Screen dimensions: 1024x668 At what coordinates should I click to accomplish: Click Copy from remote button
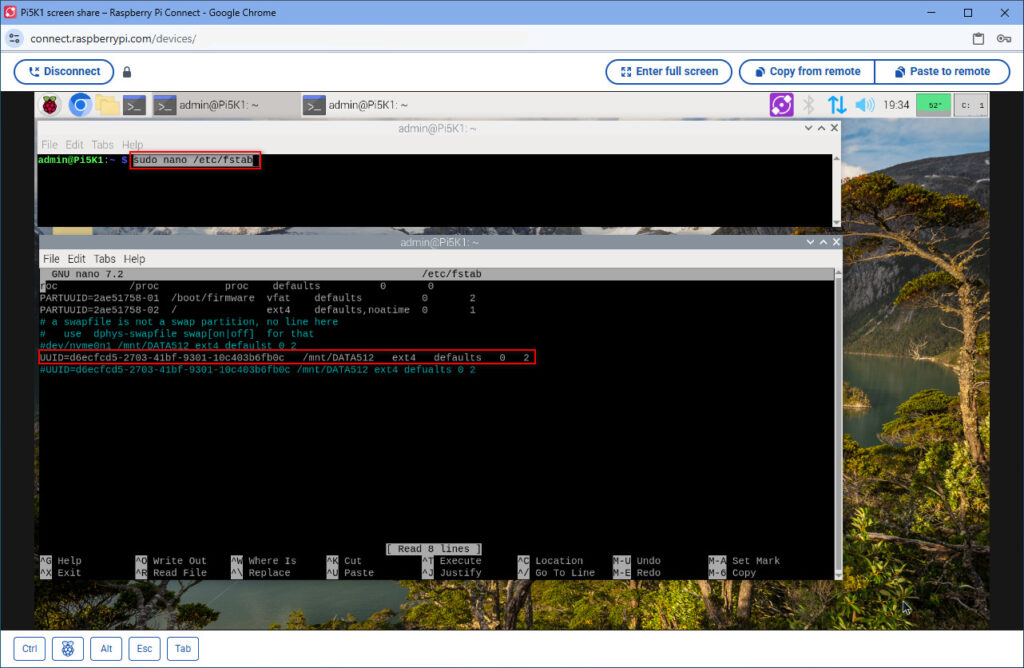(x=807, y=72)
